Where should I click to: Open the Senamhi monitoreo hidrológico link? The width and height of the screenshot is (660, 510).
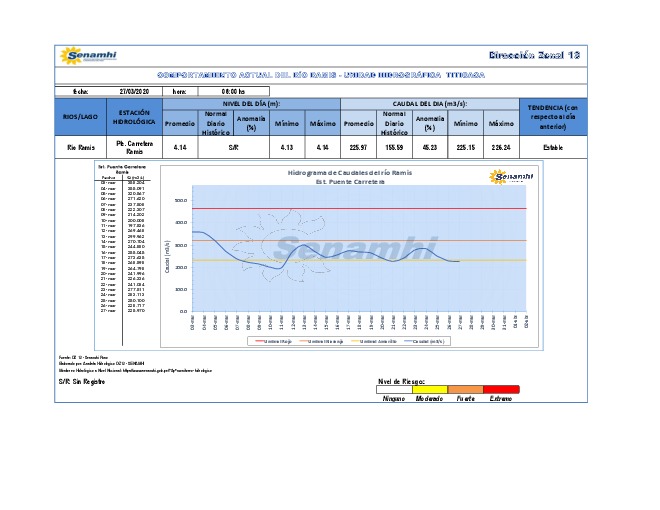point(118,370)
